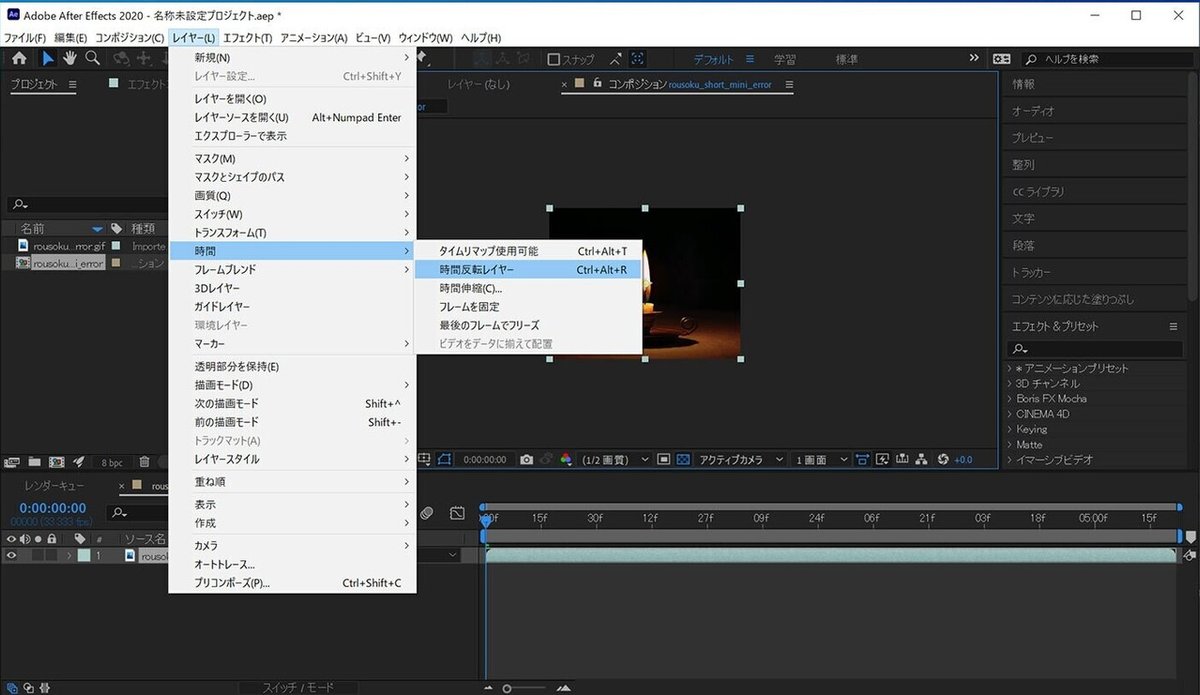Screen dimensions: 1200x695
Task: Expand workspace overflow chevron
Action: (974, 59)
